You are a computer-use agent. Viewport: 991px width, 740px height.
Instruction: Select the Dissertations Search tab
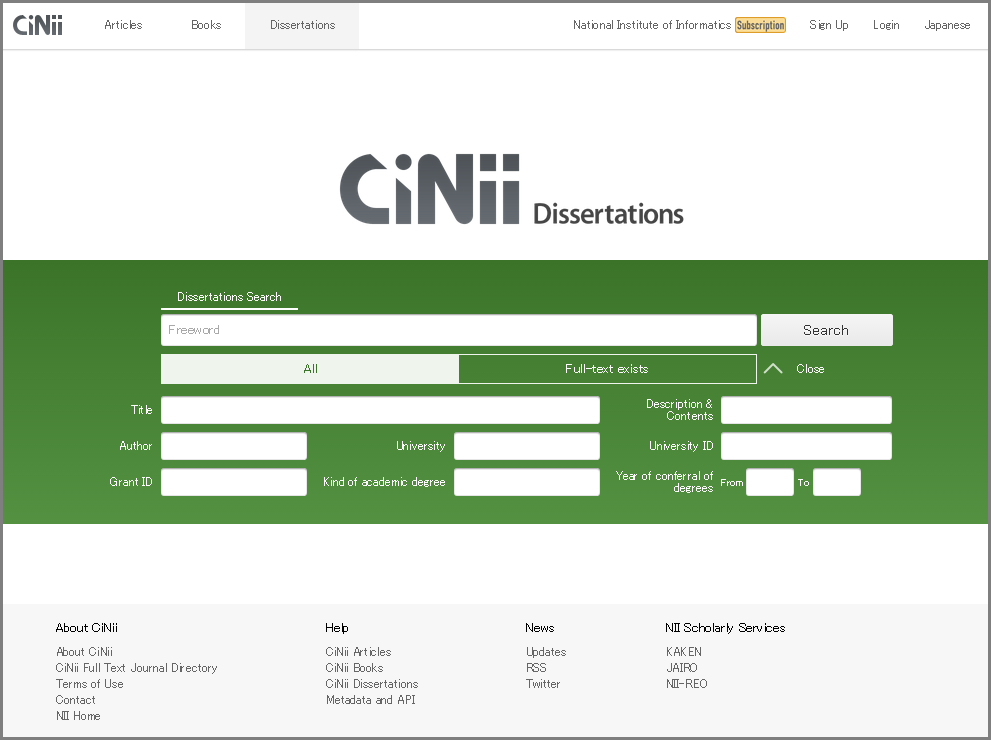pos(229,297)
